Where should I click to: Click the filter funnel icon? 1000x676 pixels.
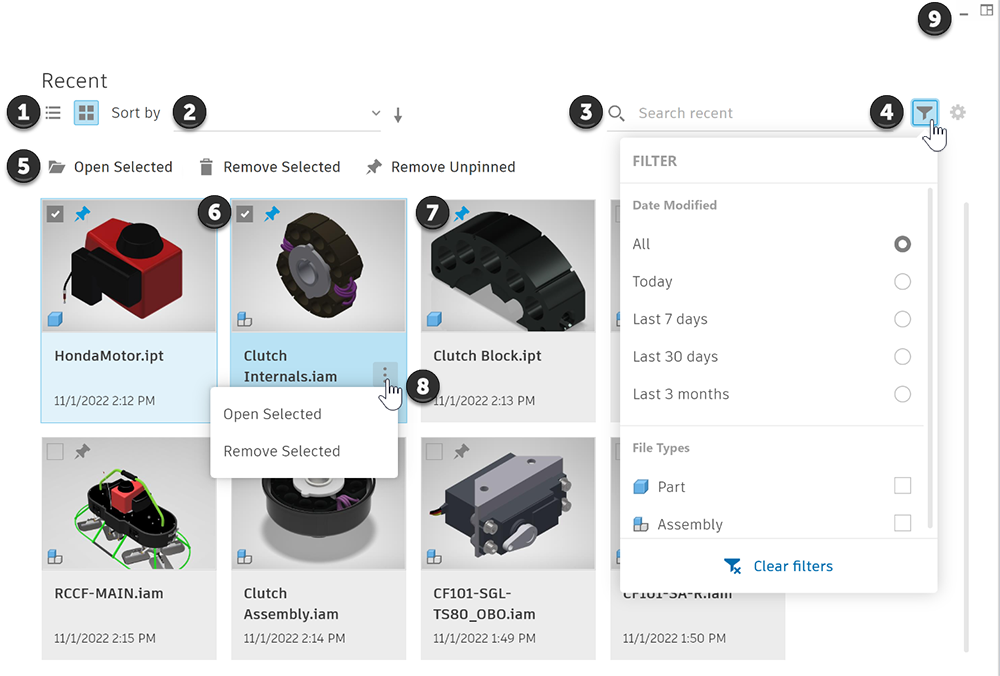[926, 113]
